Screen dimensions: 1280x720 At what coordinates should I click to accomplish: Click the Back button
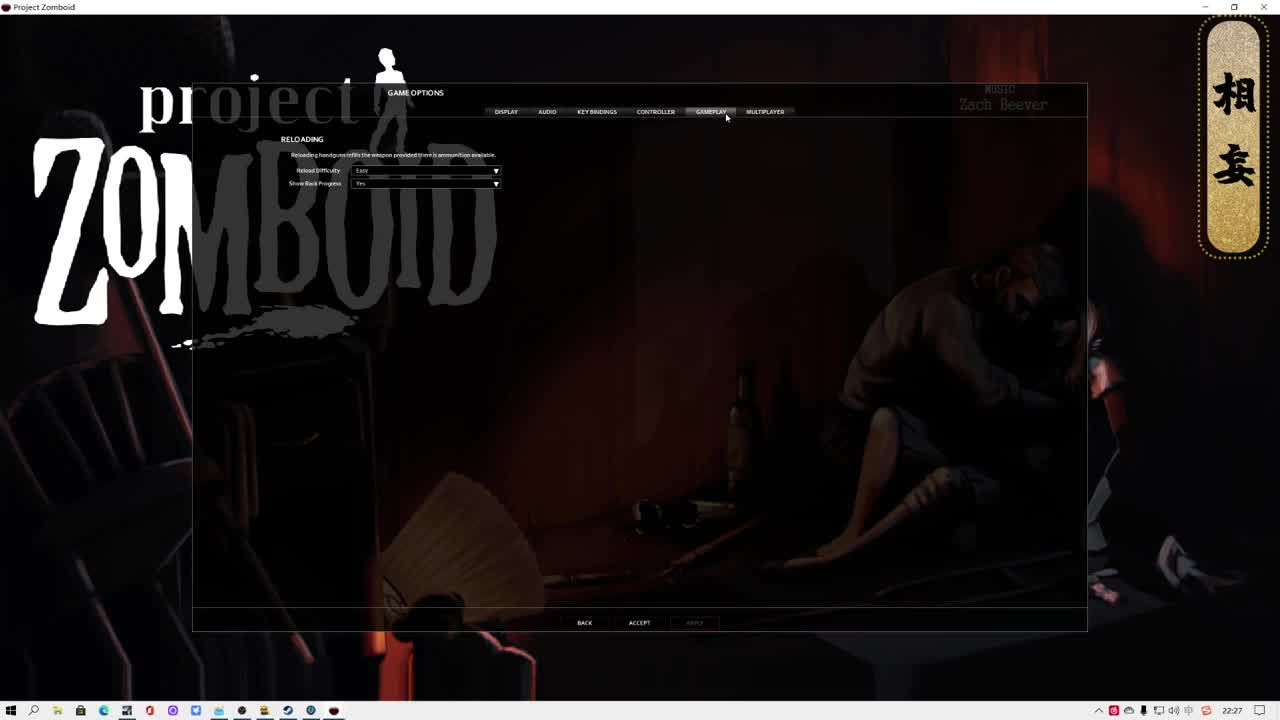coord(585,623)
